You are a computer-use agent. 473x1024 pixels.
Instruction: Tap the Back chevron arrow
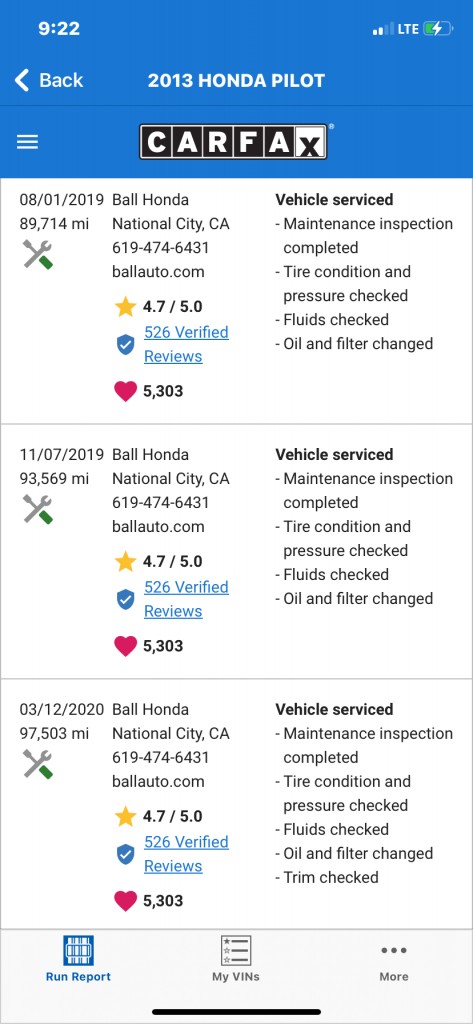pyautogui.click(x=22, y=80)
